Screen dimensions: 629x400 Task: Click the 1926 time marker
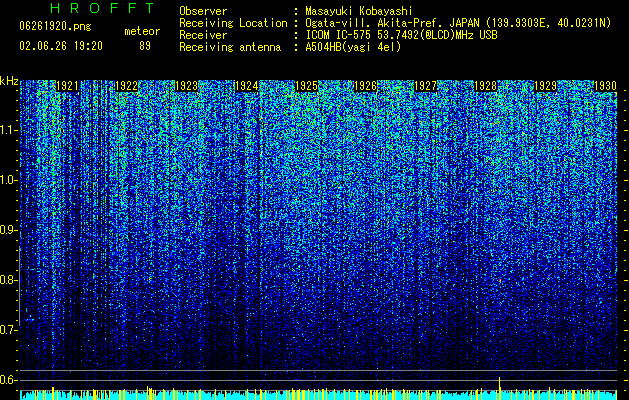tap(366, 86)
